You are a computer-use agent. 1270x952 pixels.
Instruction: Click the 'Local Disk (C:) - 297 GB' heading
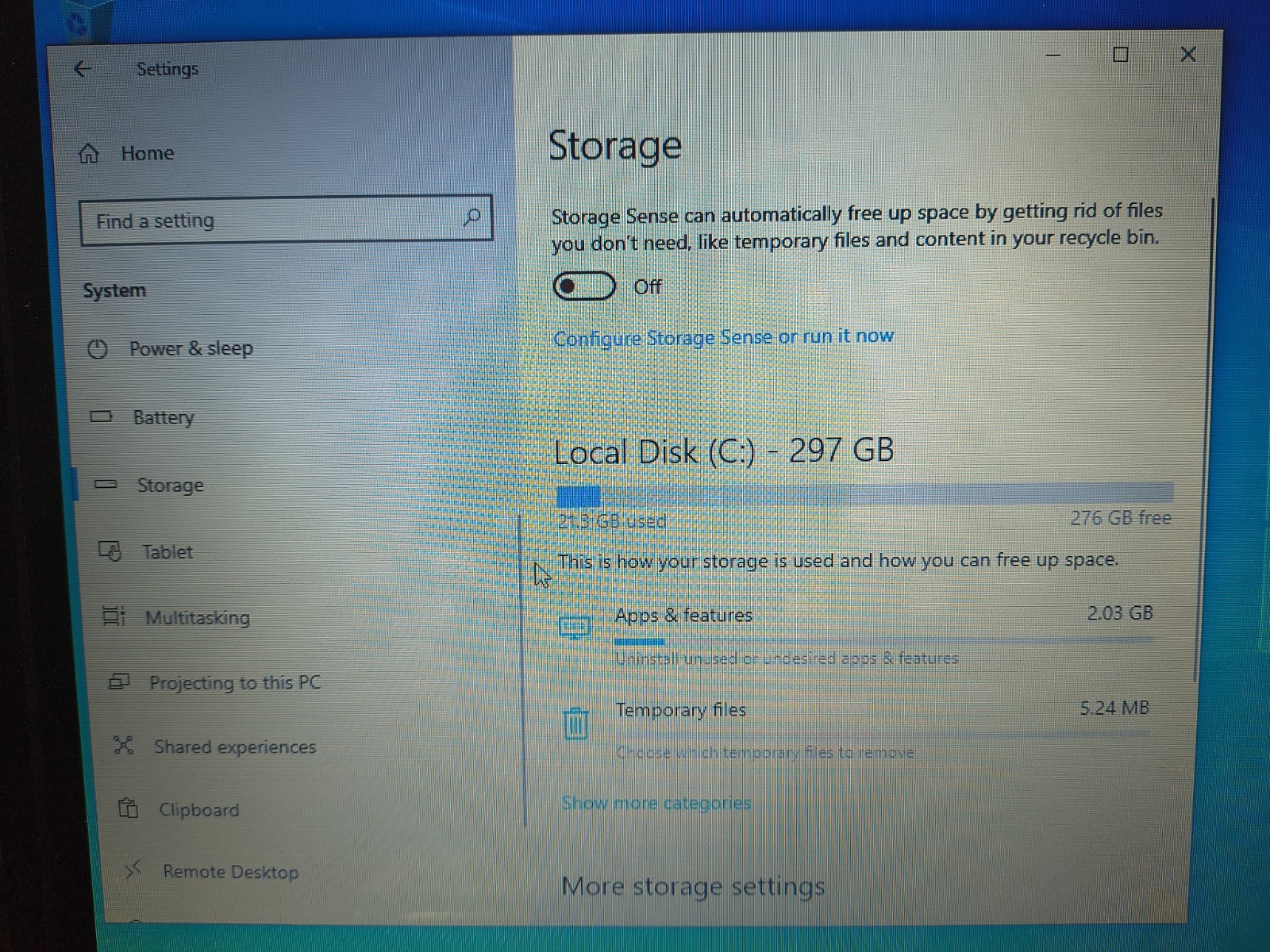point(724,451)
